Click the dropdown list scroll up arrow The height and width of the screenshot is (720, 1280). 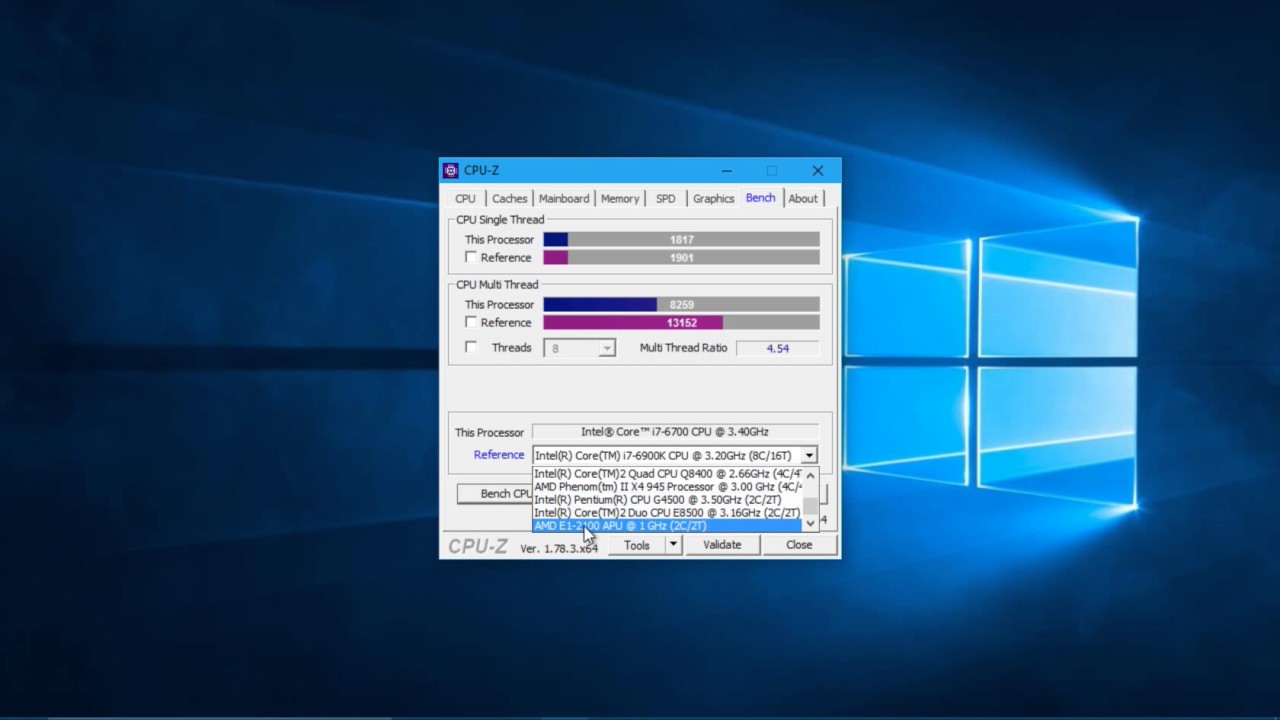pyautogui.click(x=810, y=476)
